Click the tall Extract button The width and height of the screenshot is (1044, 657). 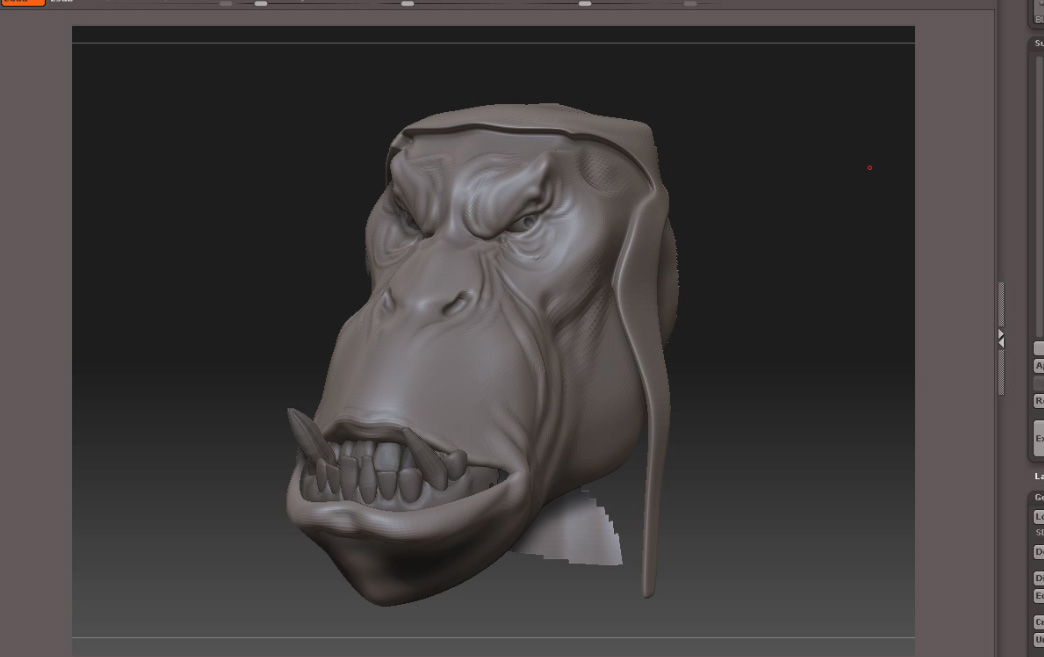(x=1038, y=438)
